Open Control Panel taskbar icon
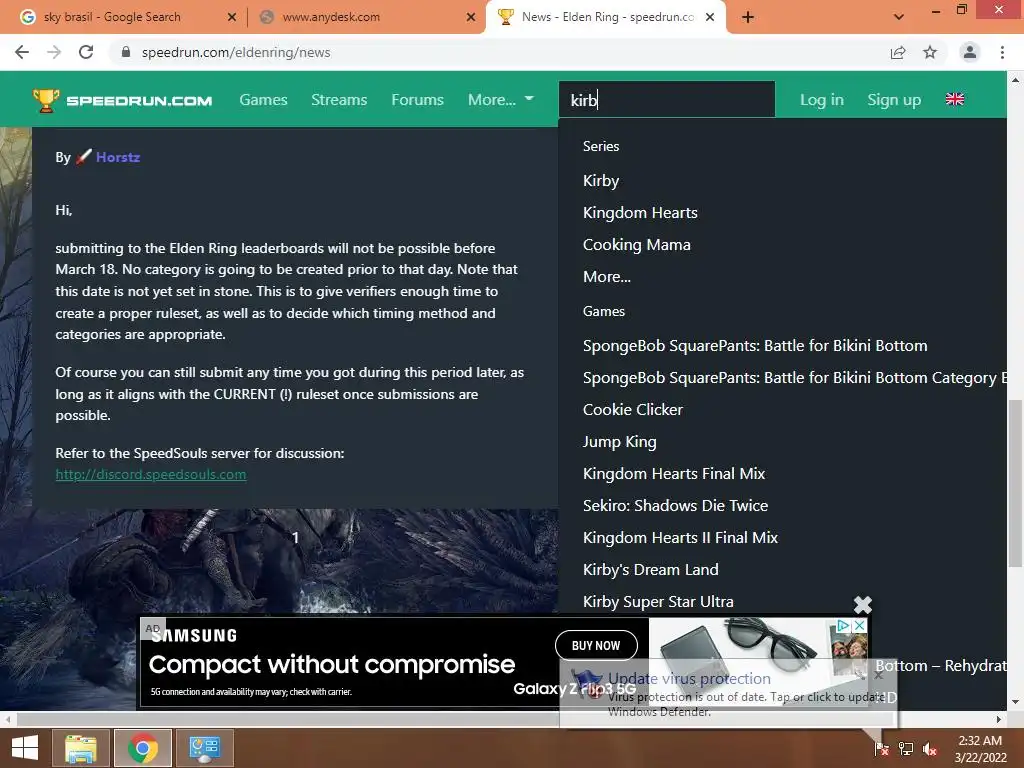 click(x=204, y=748)
